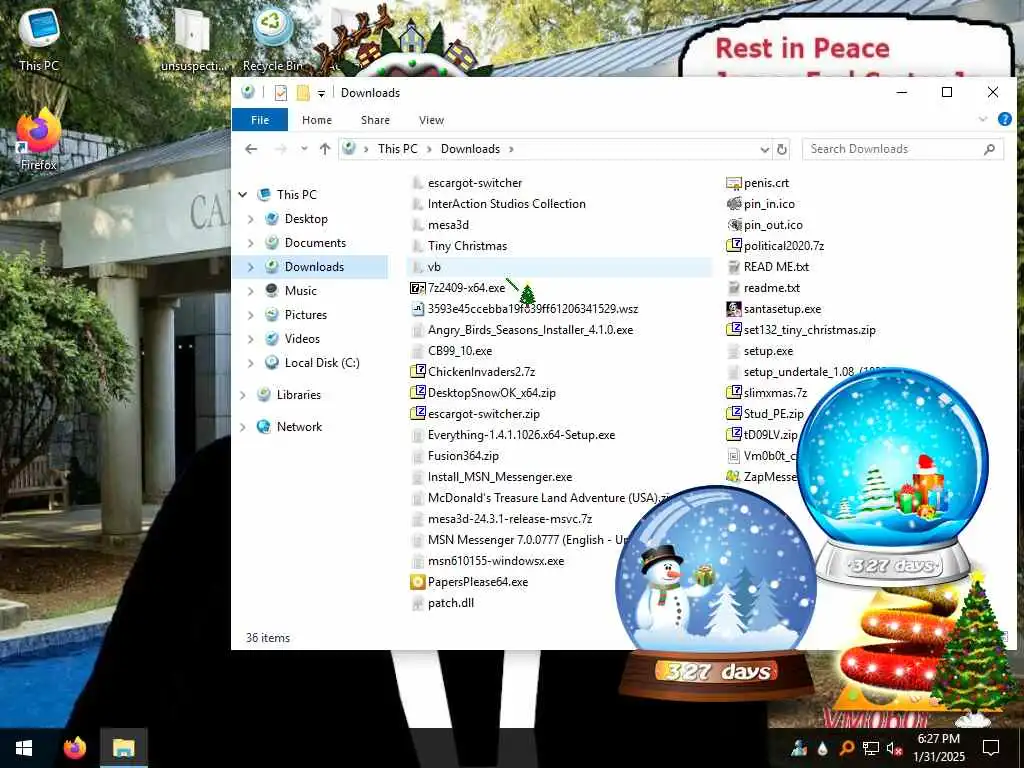
Task: Open the unsuspecti... desktop file
Action: (x=193, y=39)
